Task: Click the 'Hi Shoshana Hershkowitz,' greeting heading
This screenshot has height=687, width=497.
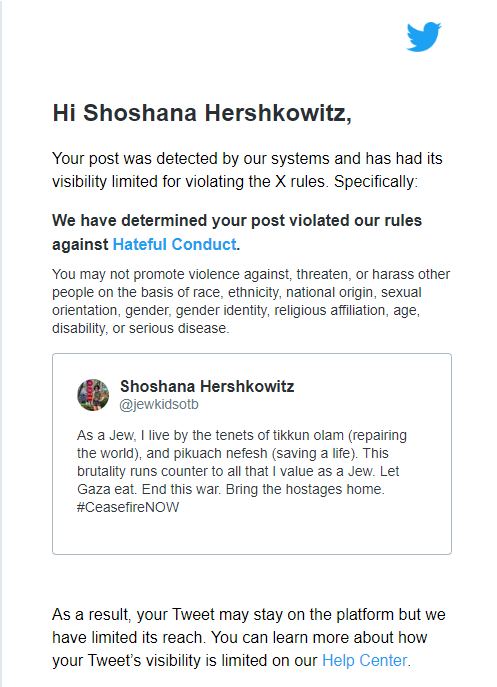Action: tap(202, 113)
